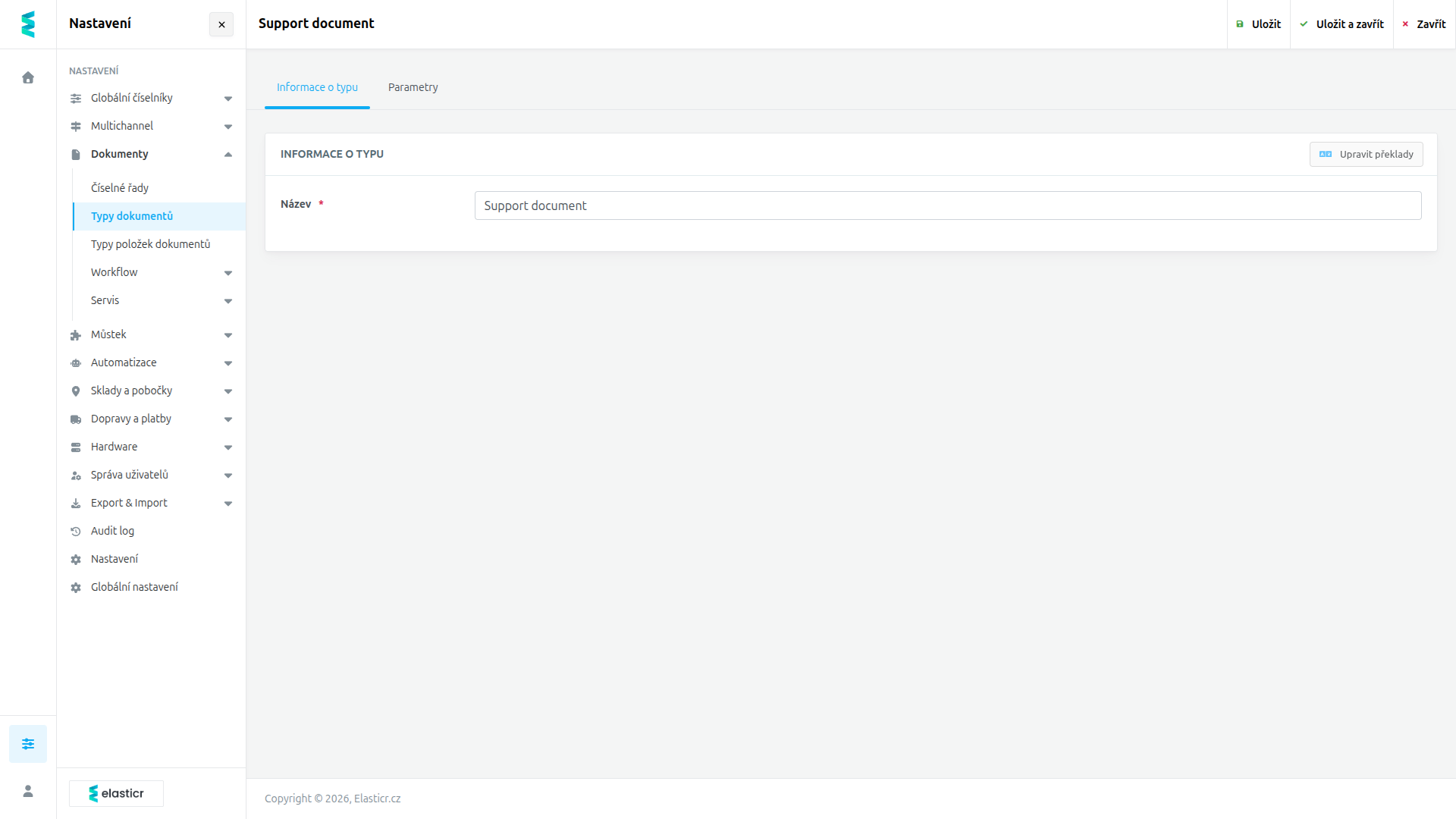This screenshot has height=819, width=1456.
Task: Switch to the Parametry tab
Action: point(413,87)
